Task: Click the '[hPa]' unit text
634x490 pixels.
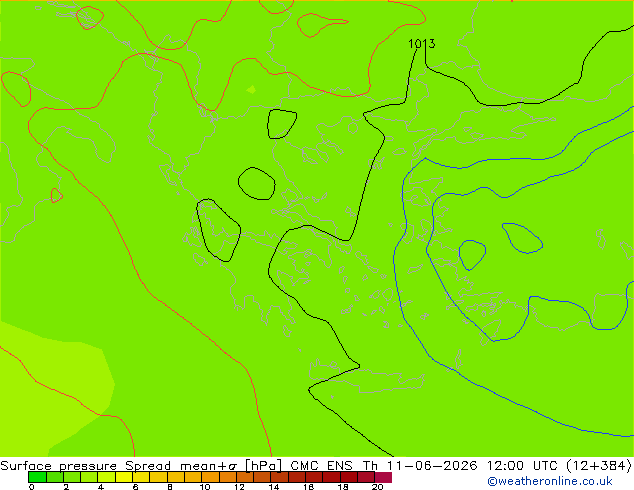Action: click(263, 466)
